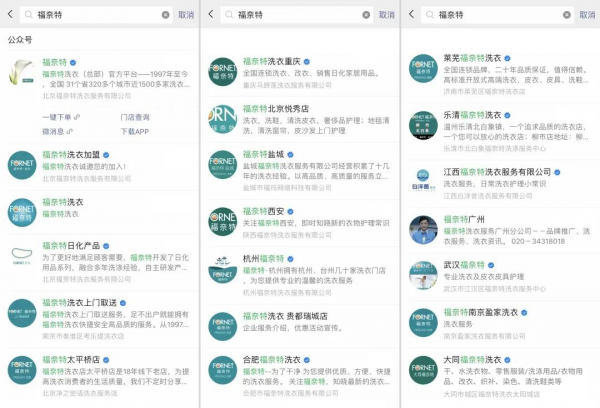Open avatar of 合肥福奈特洗衣
600x408 pixels.
coord(223,370)
